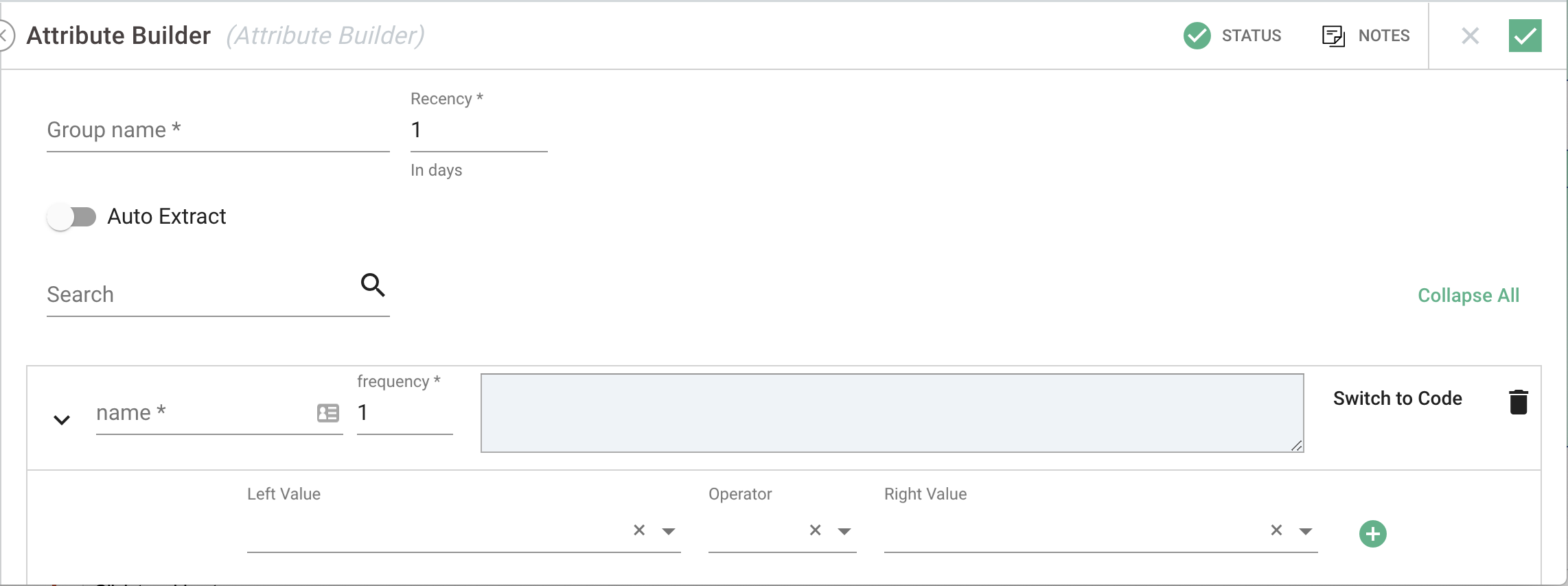1568x586 pixels.
Task: Open the Notes icon
Action: coord(1333,36)
